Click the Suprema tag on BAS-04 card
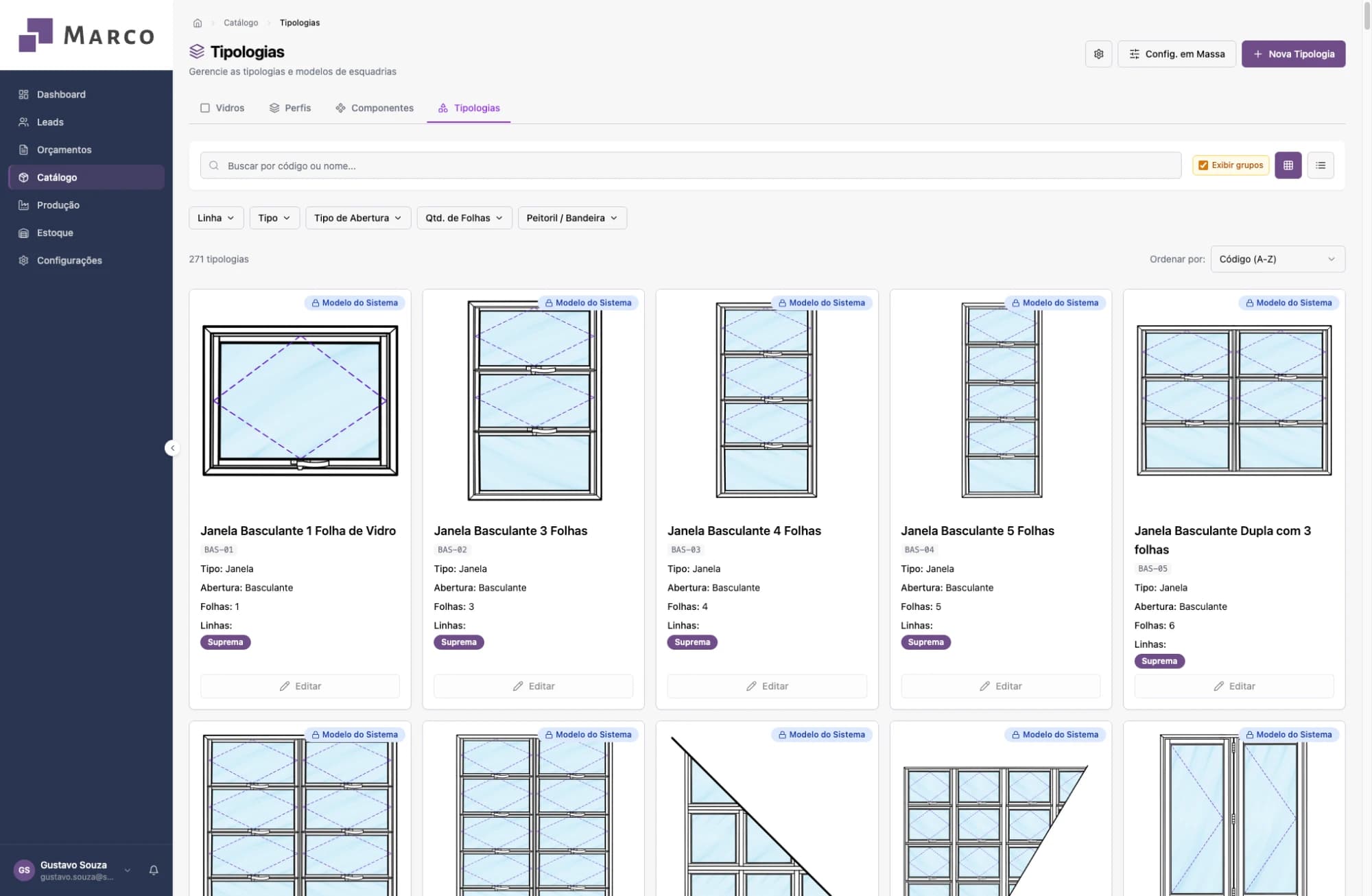This screenshot has width=1372, height=896. coord(925,642)
